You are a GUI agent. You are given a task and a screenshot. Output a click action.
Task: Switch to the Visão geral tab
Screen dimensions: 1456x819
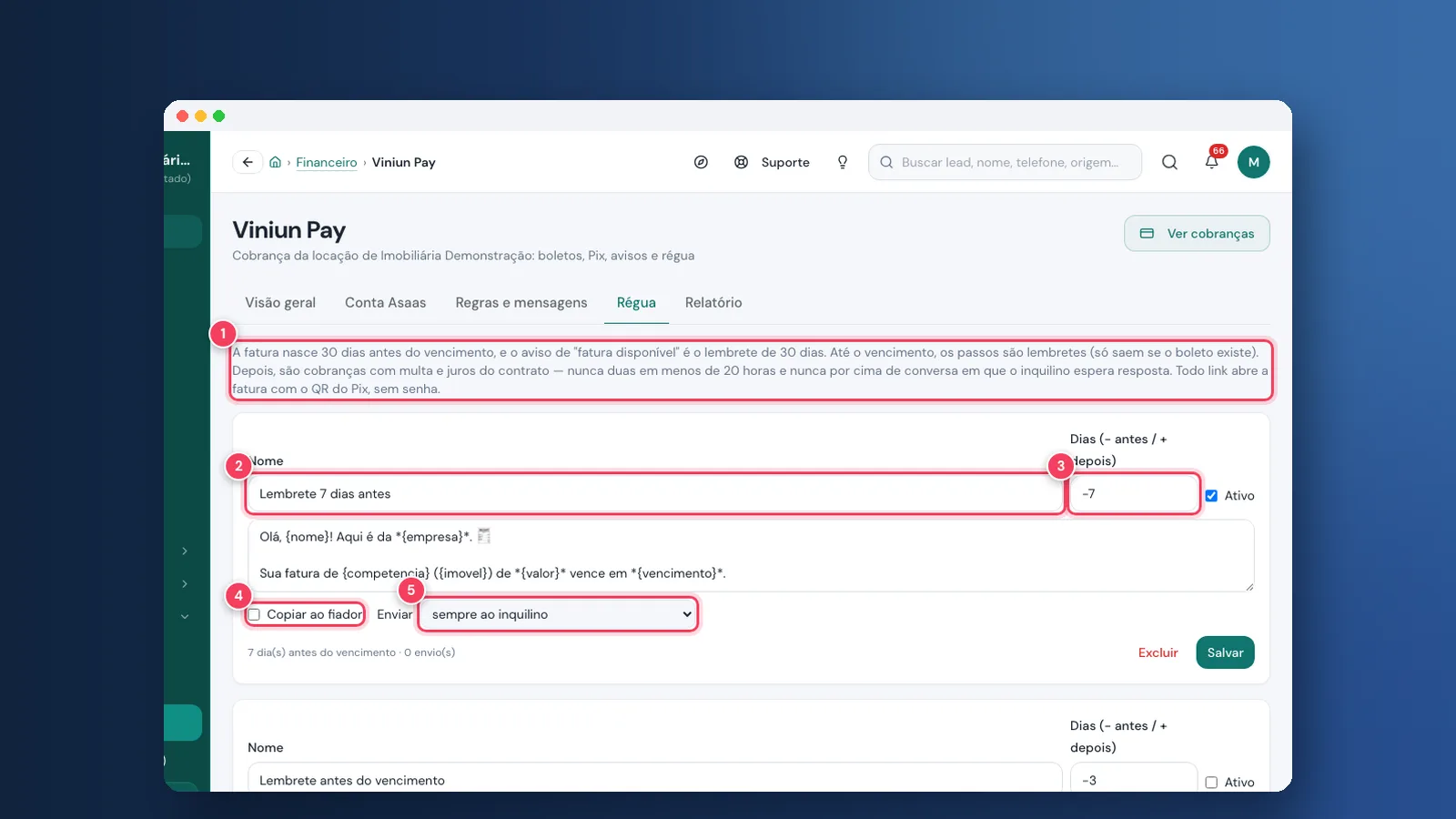[280, 303]
